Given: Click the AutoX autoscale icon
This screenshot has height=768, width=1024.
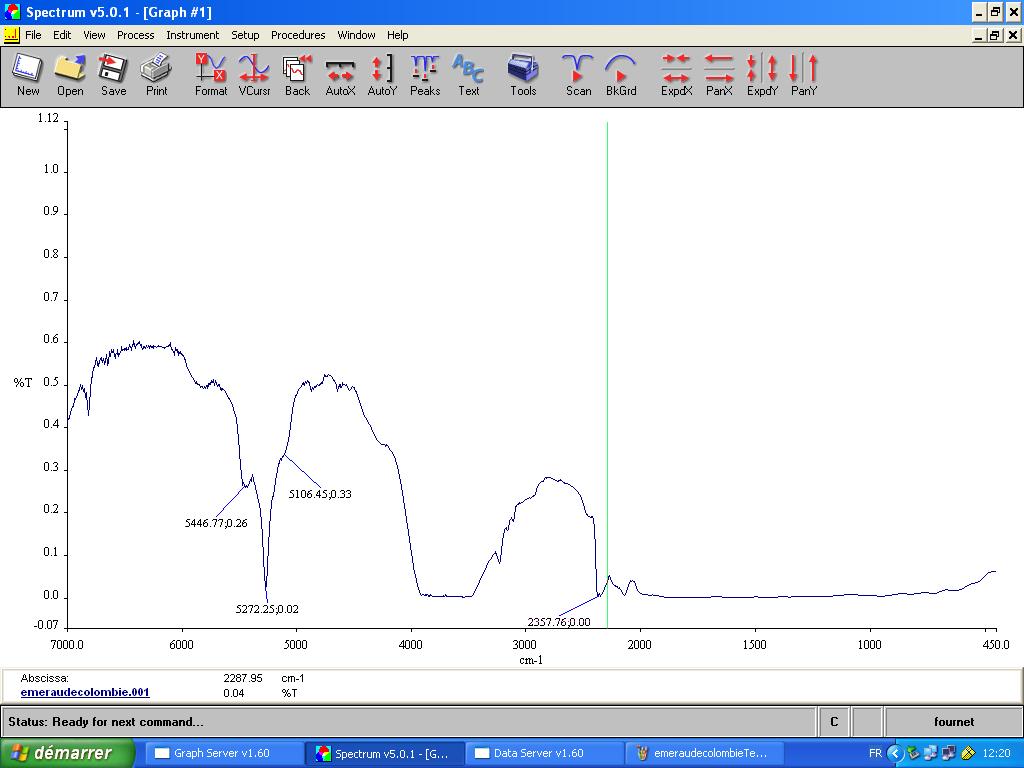Looking at the screenshot, I should click(x=340, y=75).
